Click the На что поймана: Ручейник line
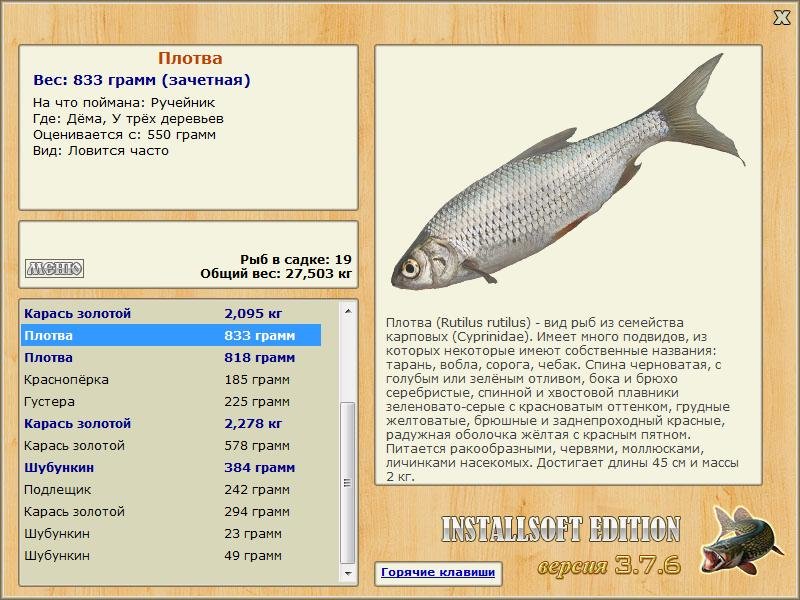This screenshot has width=800, height=600. pyautogui.click(x=124, y=103)
